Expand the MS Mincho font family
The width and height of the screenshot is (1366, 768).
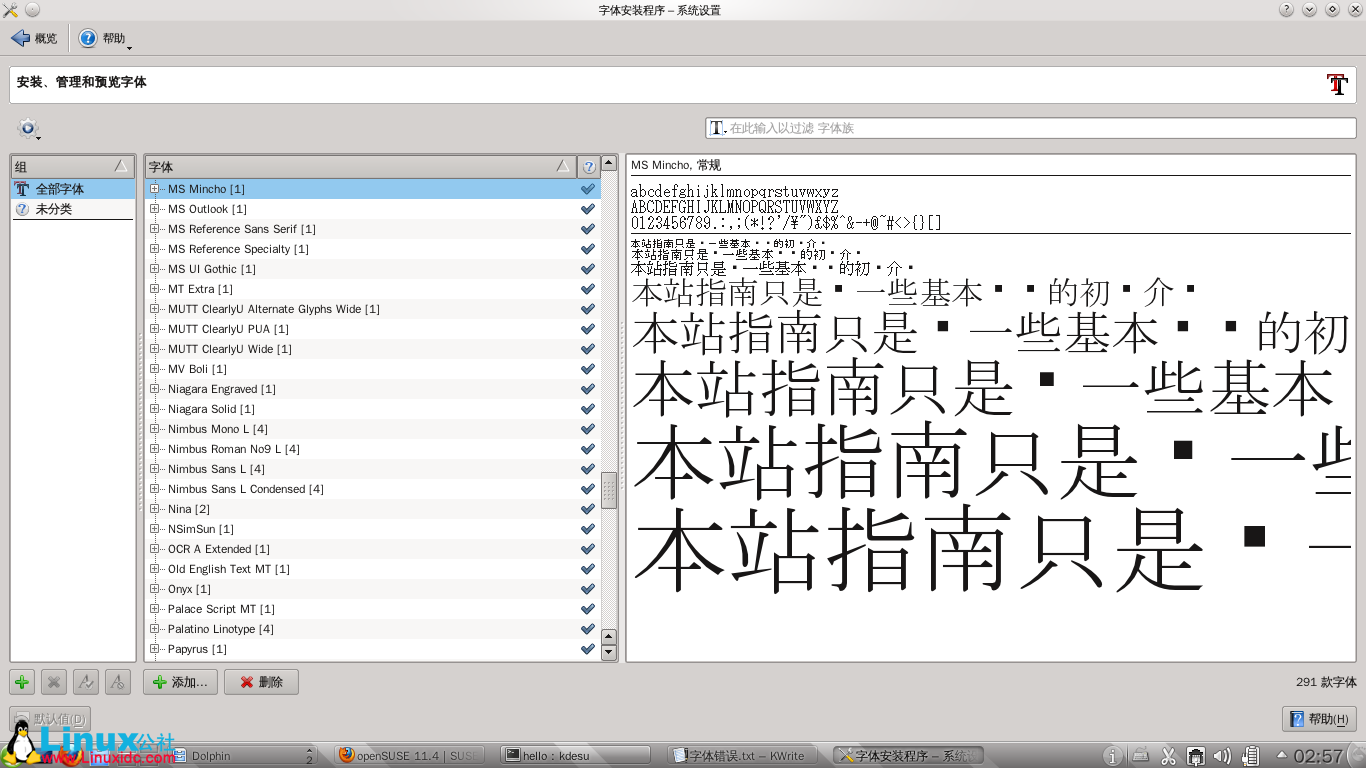point(155,189)
